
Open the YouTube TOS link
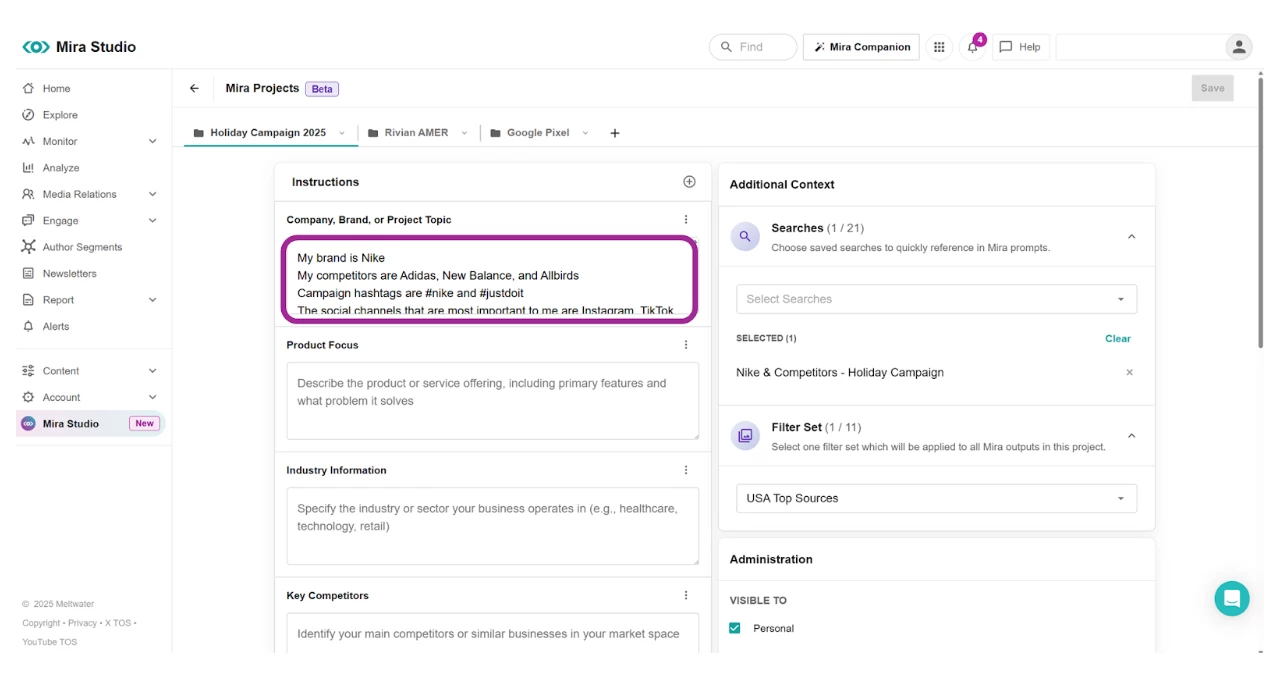[50, 642]
